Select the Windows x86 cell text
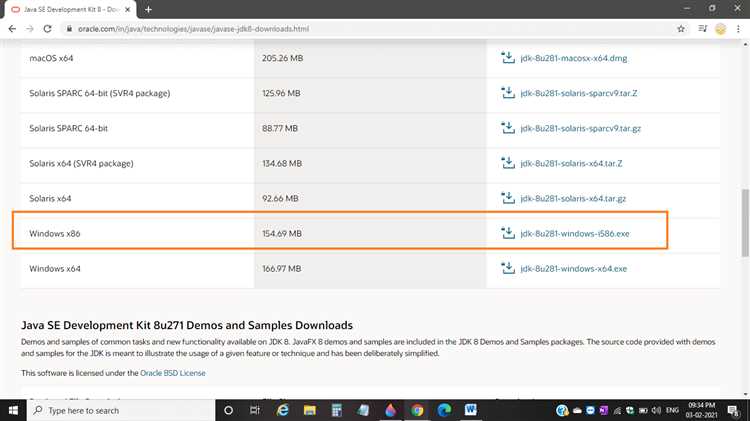 55,233
